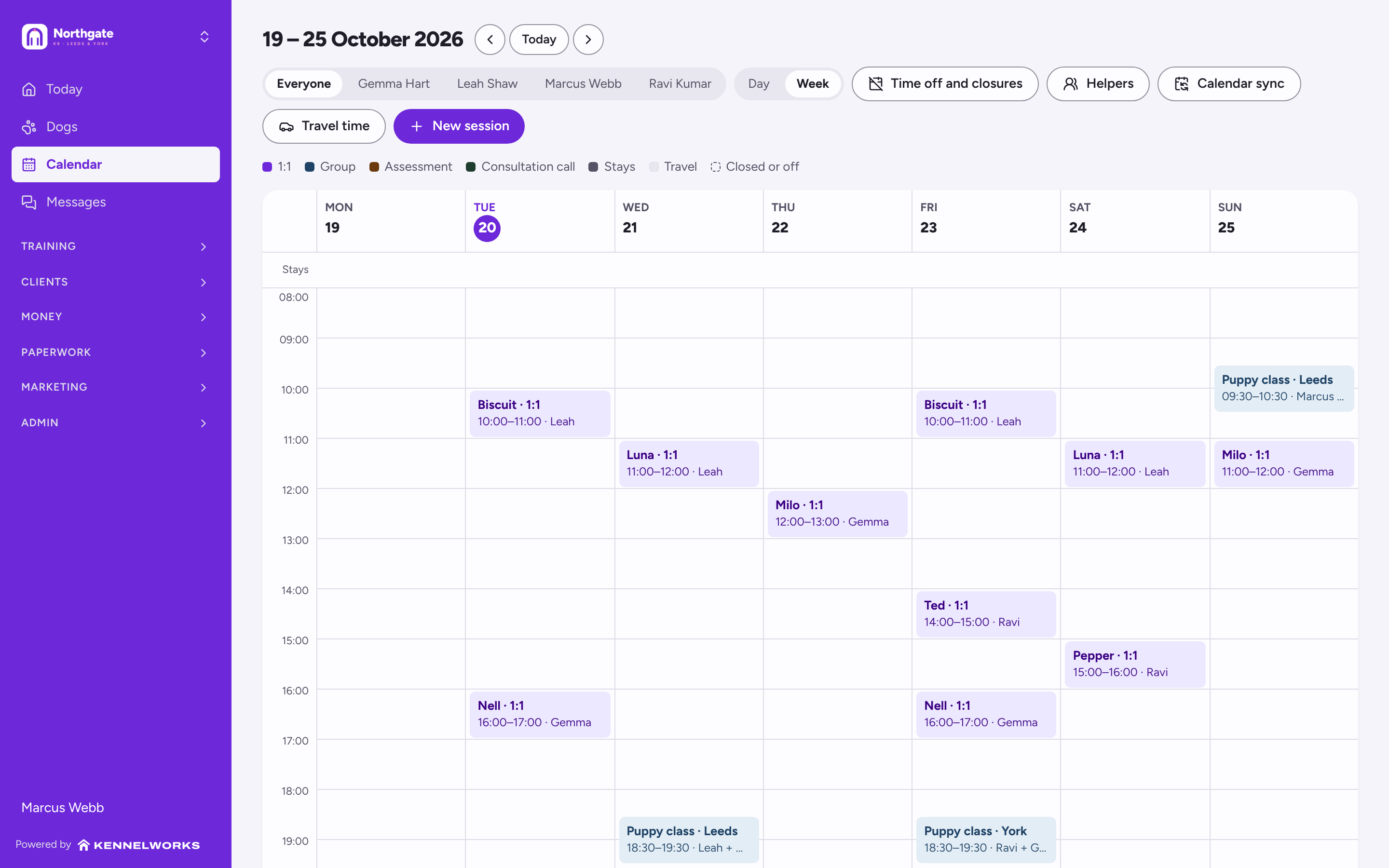Expand the Paperwork section
1389x868 pixels.
(115, 353)
